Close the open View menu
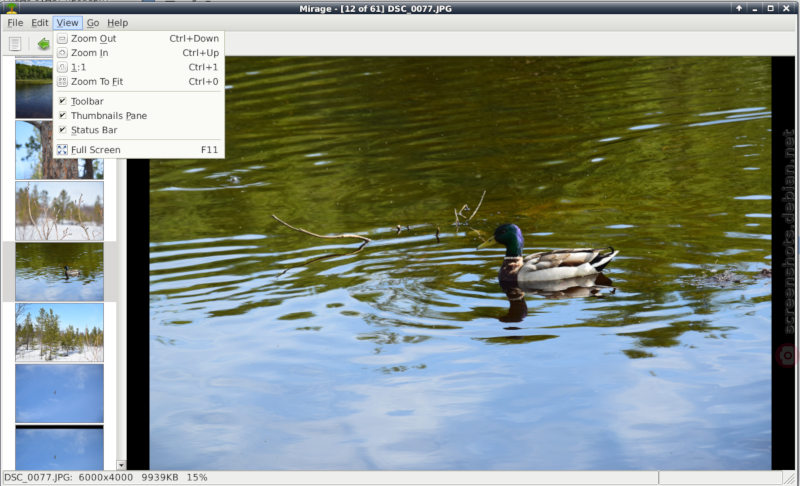This screenshot has width=800, height=486. tap(67, 23)
